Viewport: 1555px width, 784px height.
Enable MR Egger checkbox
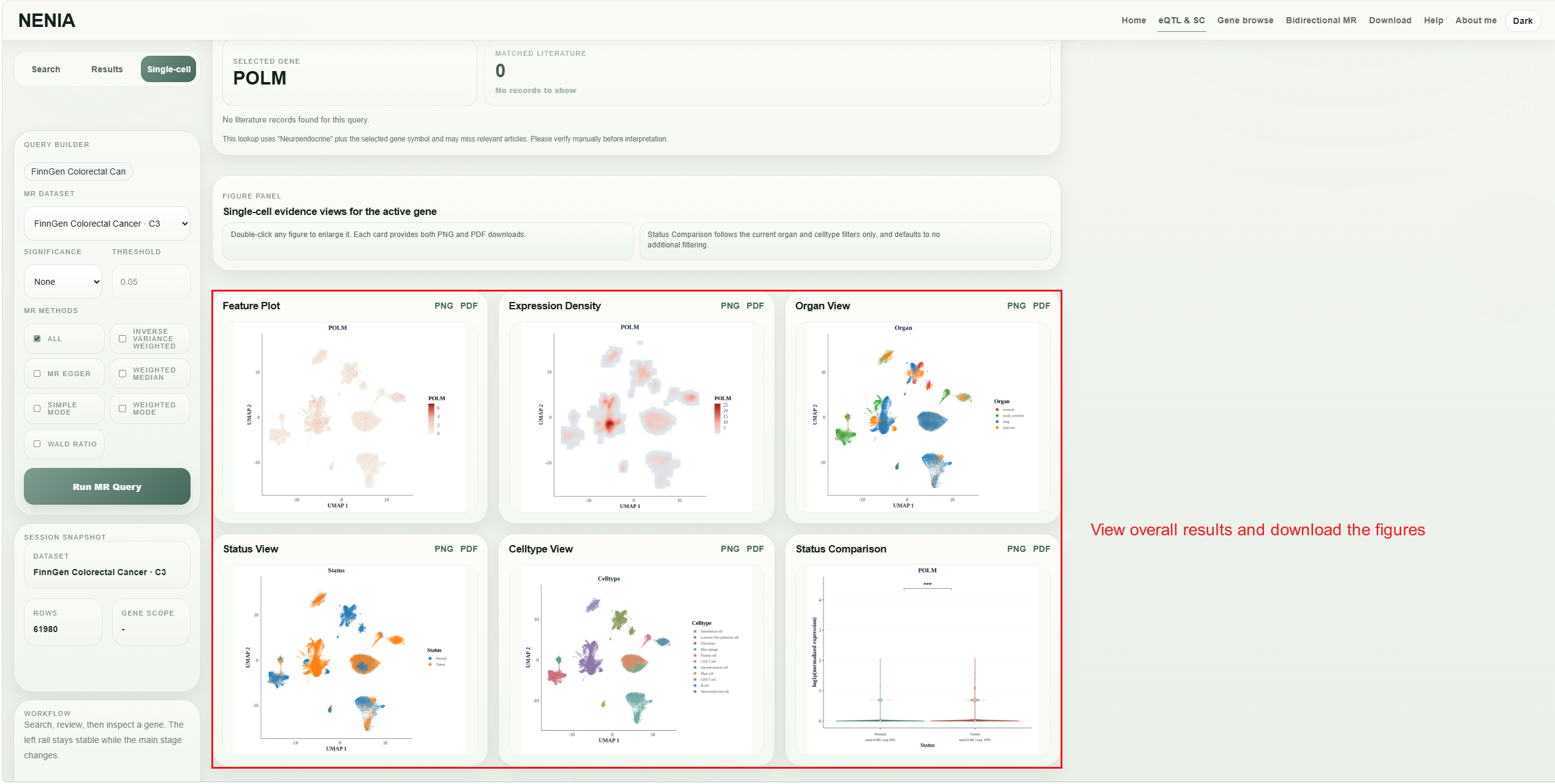(37, 374)
